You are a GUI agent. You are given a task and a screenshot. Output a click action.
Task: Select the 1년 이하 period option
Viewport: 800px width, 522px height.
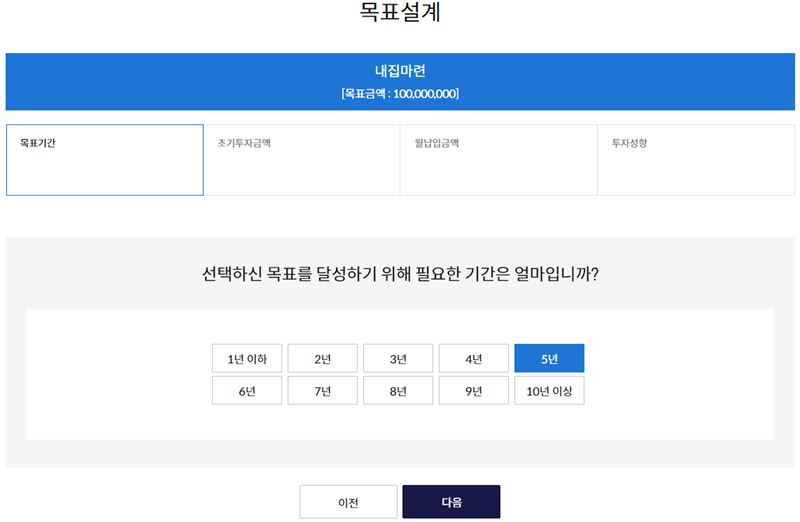[x=247, y=358]
